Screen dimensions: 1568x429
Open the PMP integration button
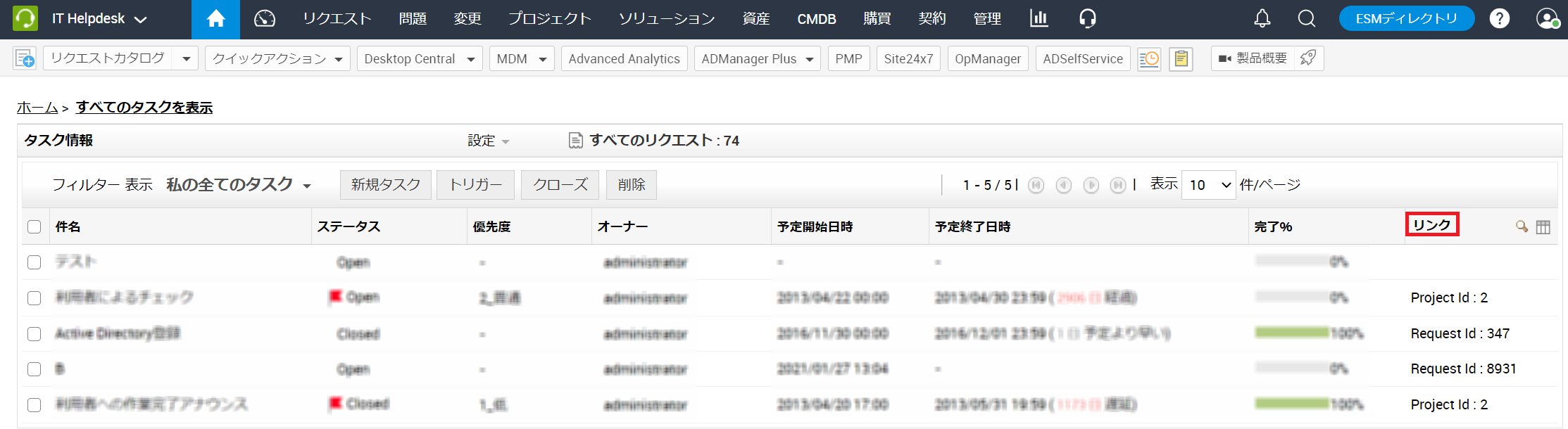click(848, 59)
